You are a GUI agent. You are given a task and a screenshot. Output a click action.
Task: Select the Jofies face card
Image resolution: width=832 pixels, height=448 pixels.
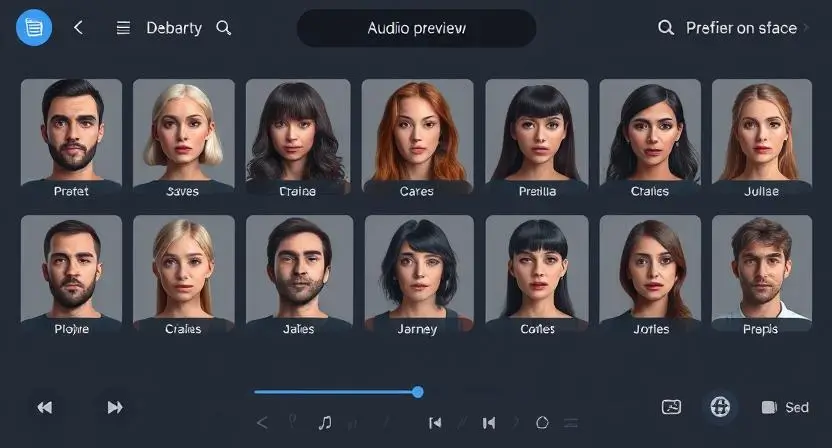650,276
